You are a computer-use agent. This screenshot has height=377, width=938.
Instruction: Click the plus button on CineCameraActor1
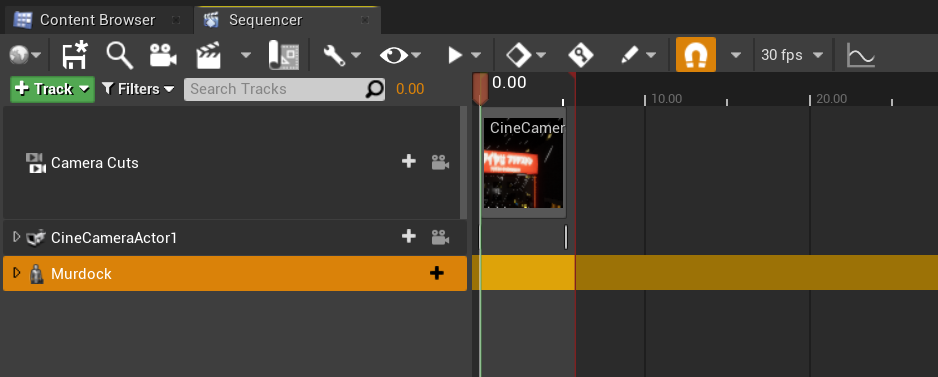(409, 236)
